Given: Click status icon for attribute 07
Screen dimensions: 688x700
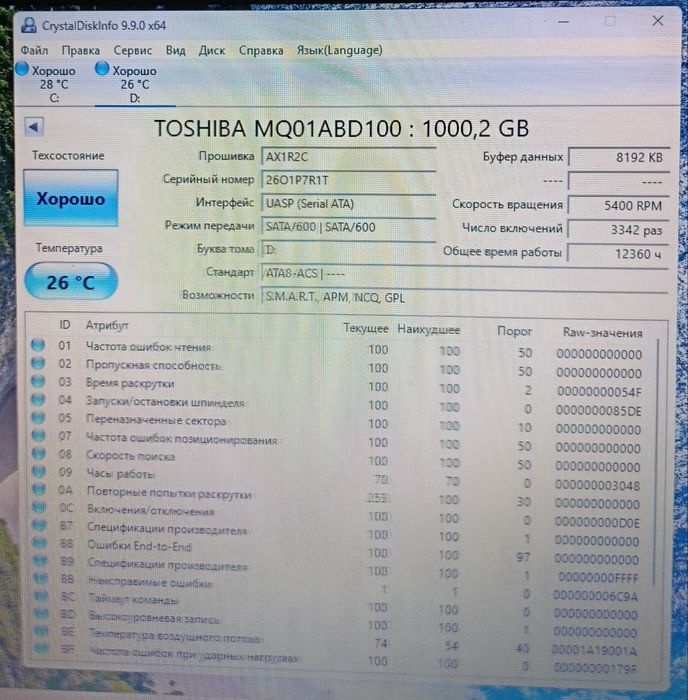Looking at the screenshot, I should coord(39,435).
